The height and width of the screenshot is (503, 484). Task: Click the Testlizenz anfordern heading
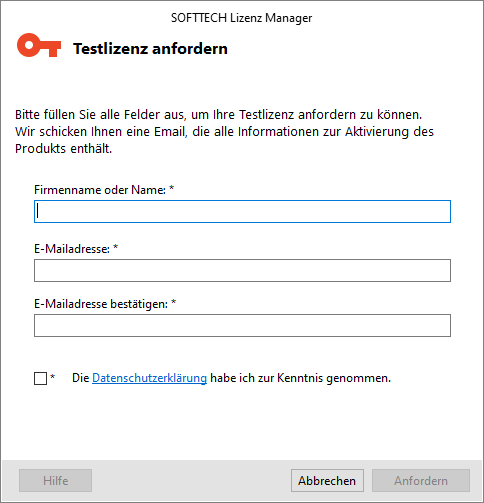pos(150,49)
